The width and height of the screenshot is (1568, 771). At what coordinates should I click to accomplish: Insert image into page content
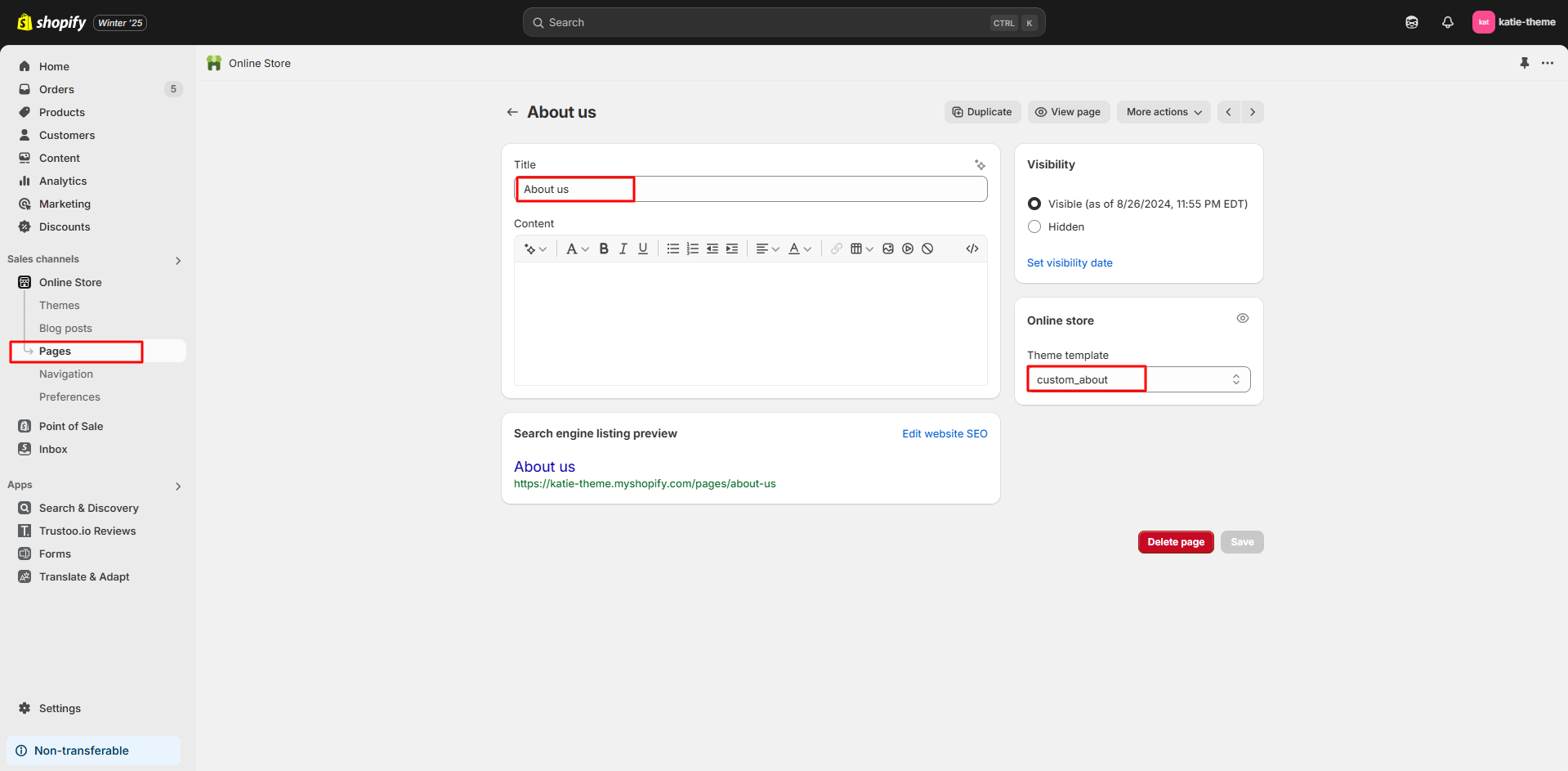[888, 249]
